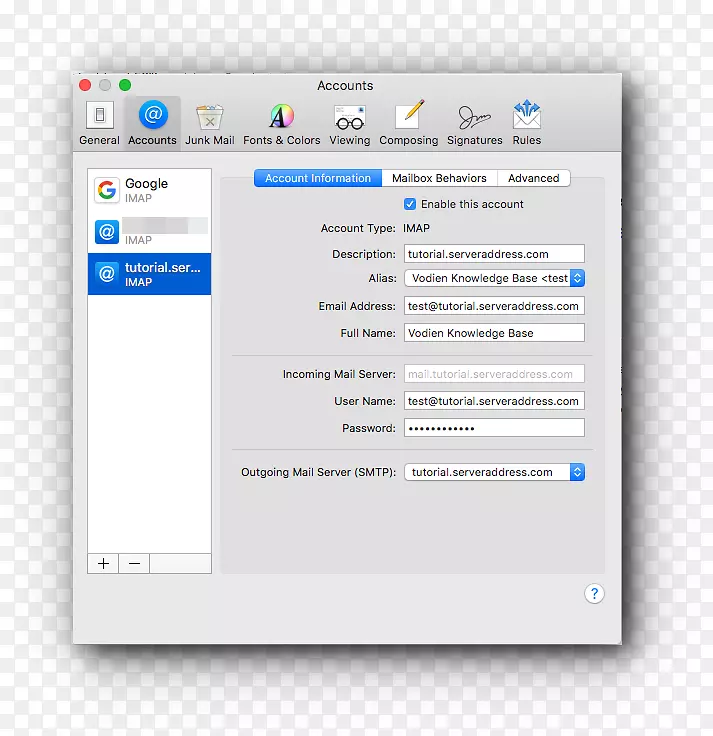Click the add account plus button
Image resolution: width=713 pixels, height=736 pixels.
(x=103, y=564)
